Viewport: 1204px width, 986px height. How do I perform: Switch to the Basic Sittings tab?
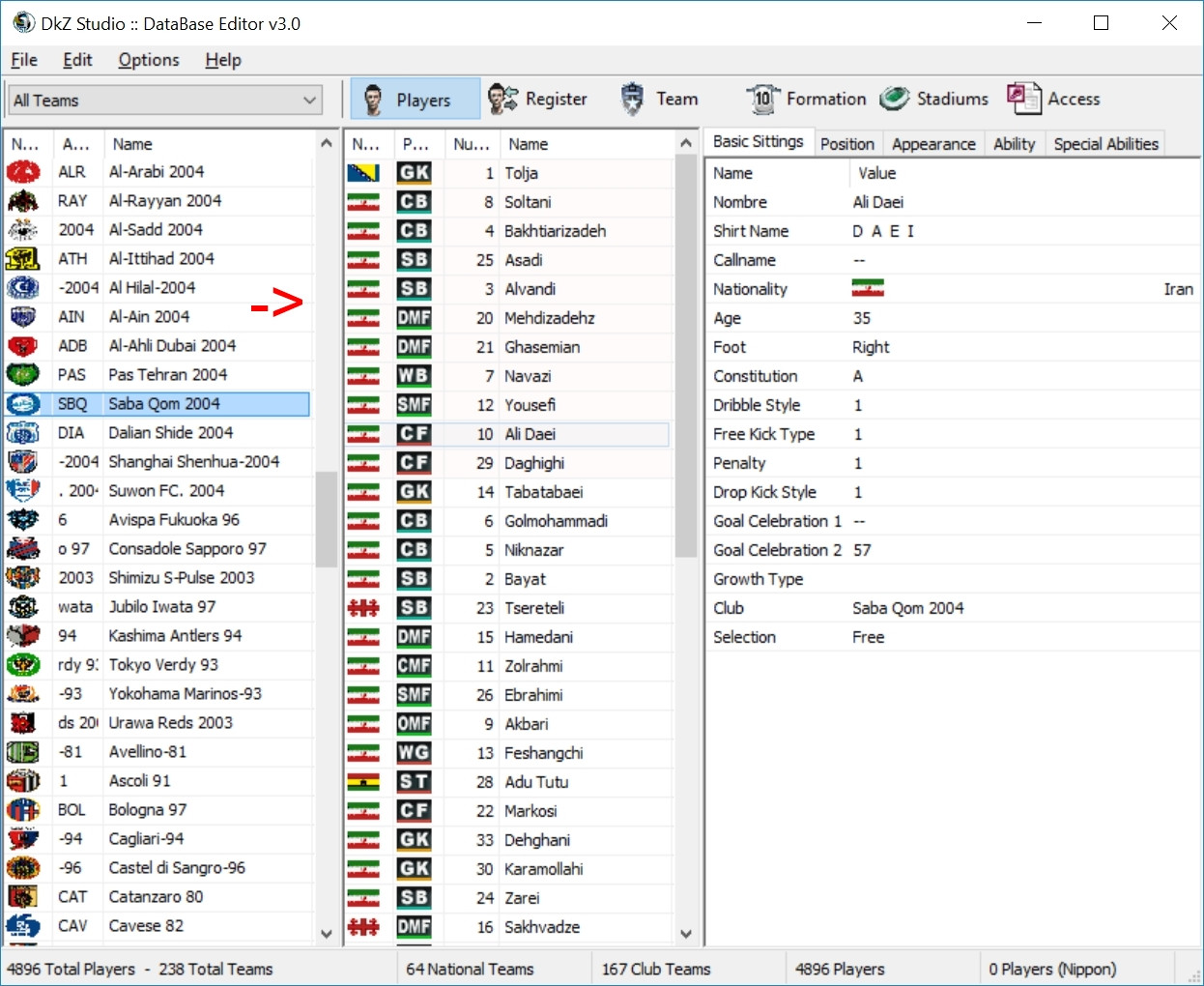tap(758, 142)
